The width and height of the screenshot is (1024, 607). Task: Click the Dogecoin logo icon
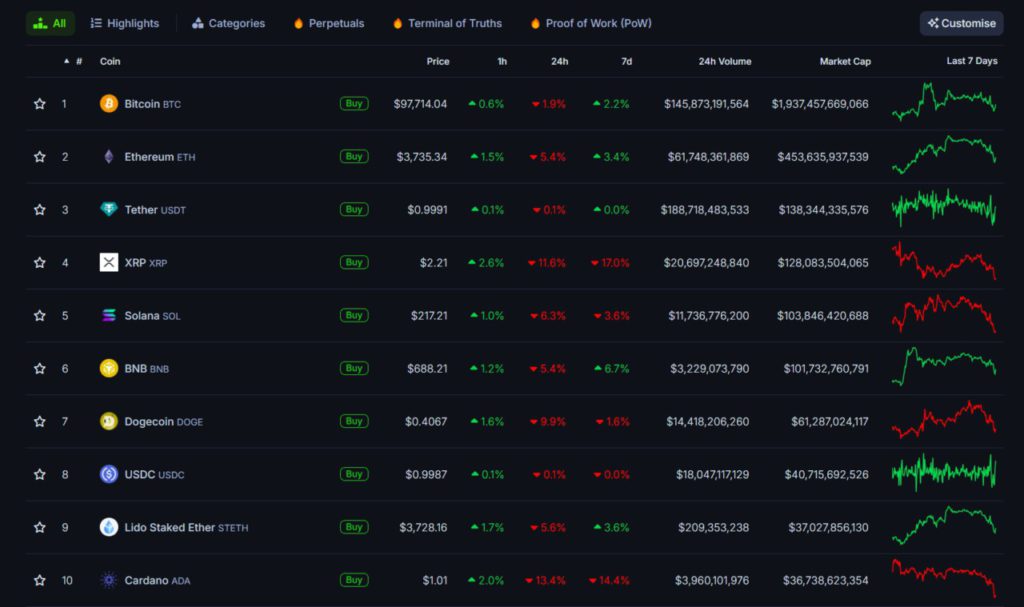point(109,421)
